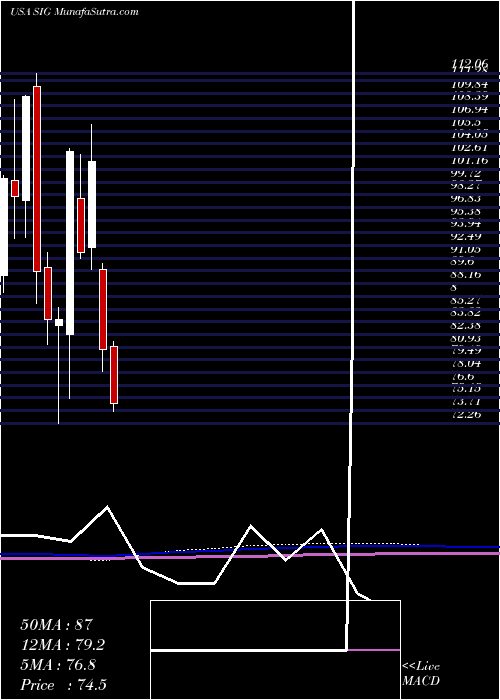Select the 73.71 price axis label

pyautogui.click(x=468, y=402)
